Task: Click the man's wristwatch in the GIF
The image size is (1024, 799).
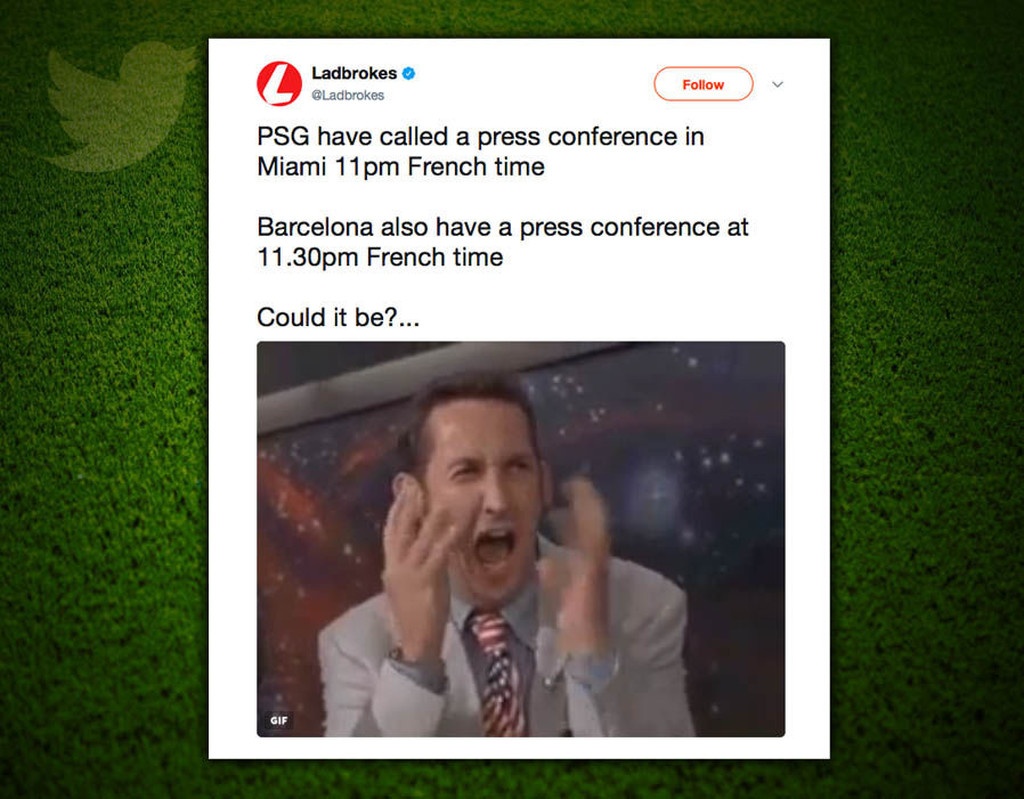Action: (x=397, y=653)
